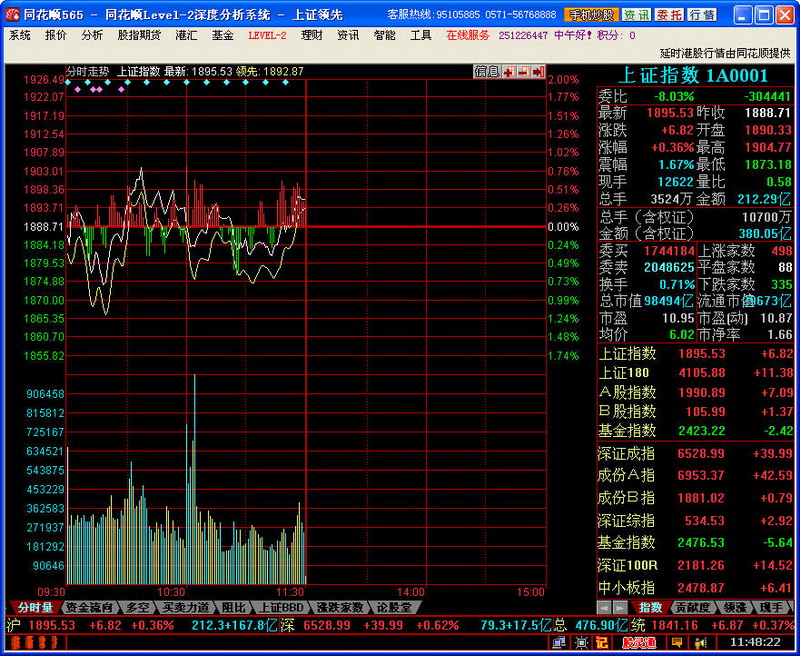Open the 港汇 menu
Image resolution: width=800 pixels, height=656 pixels.
click(x=186, y=35)
